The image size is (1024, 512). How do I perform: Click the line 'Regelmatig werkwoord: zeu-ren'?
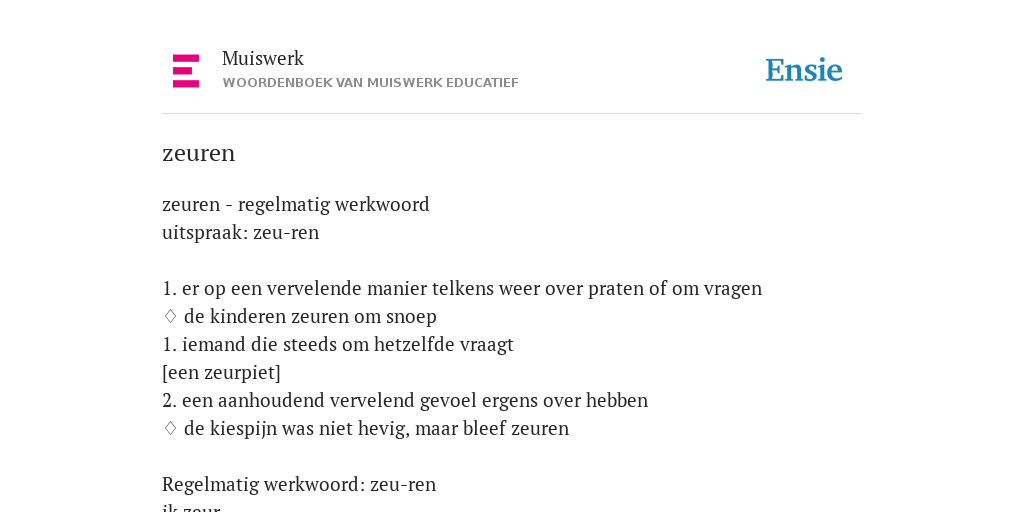coord(299,485)
